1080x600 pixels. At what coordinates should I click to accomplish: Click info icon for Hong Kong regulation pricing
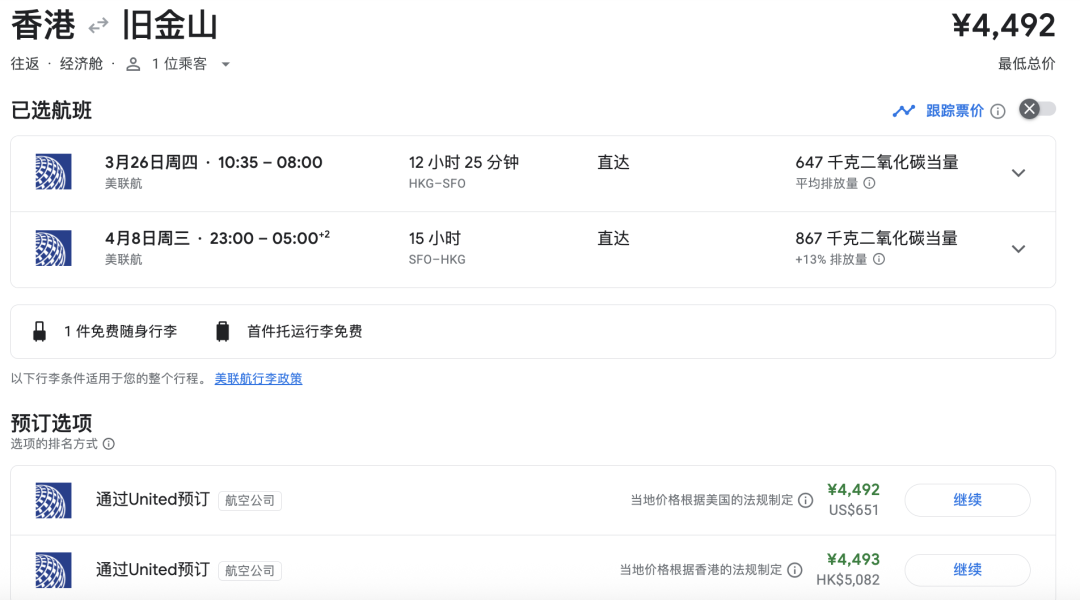pyautogui.click(x=794, y=570)
